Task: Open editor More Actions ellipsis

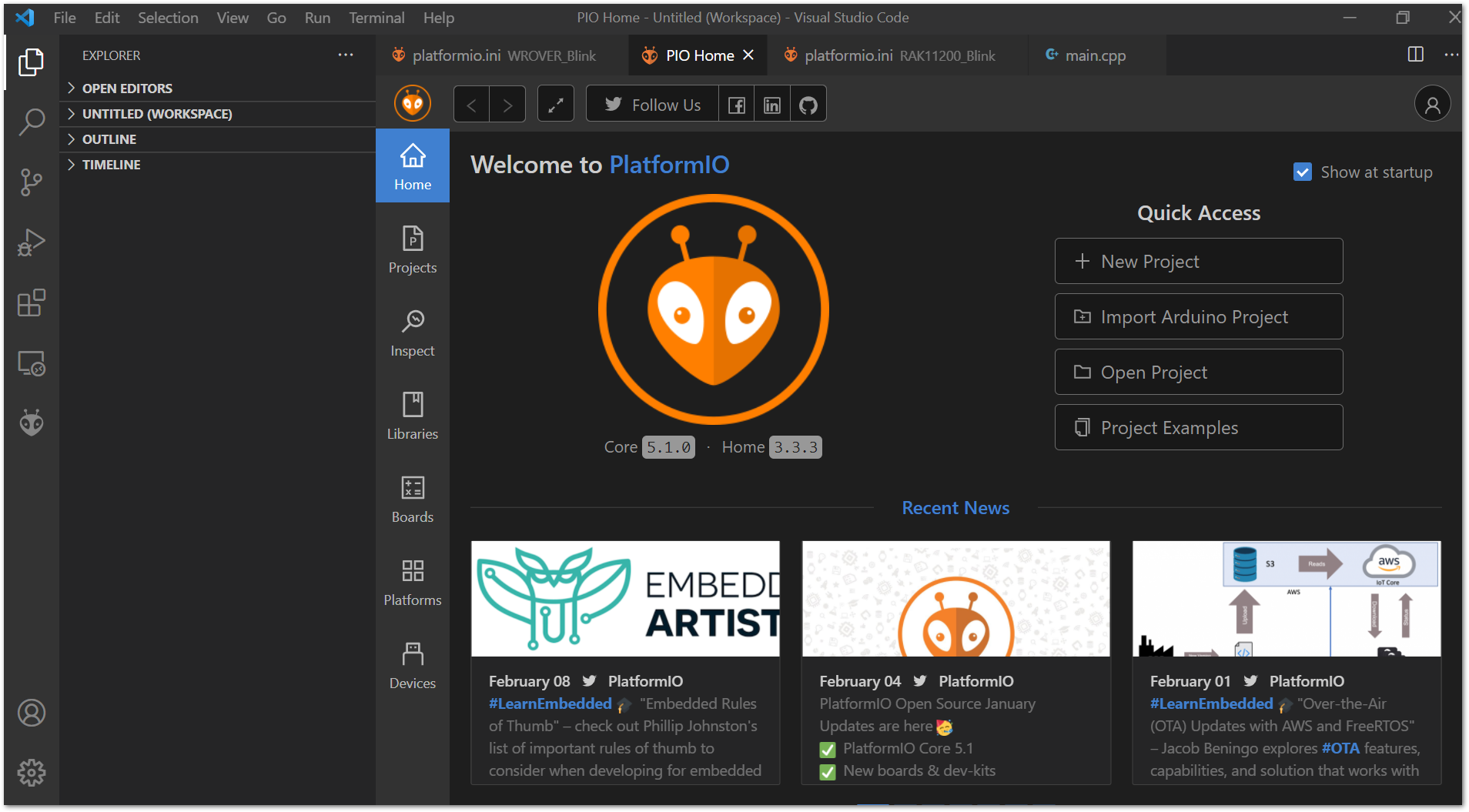Action: [x=1451, y=54]
